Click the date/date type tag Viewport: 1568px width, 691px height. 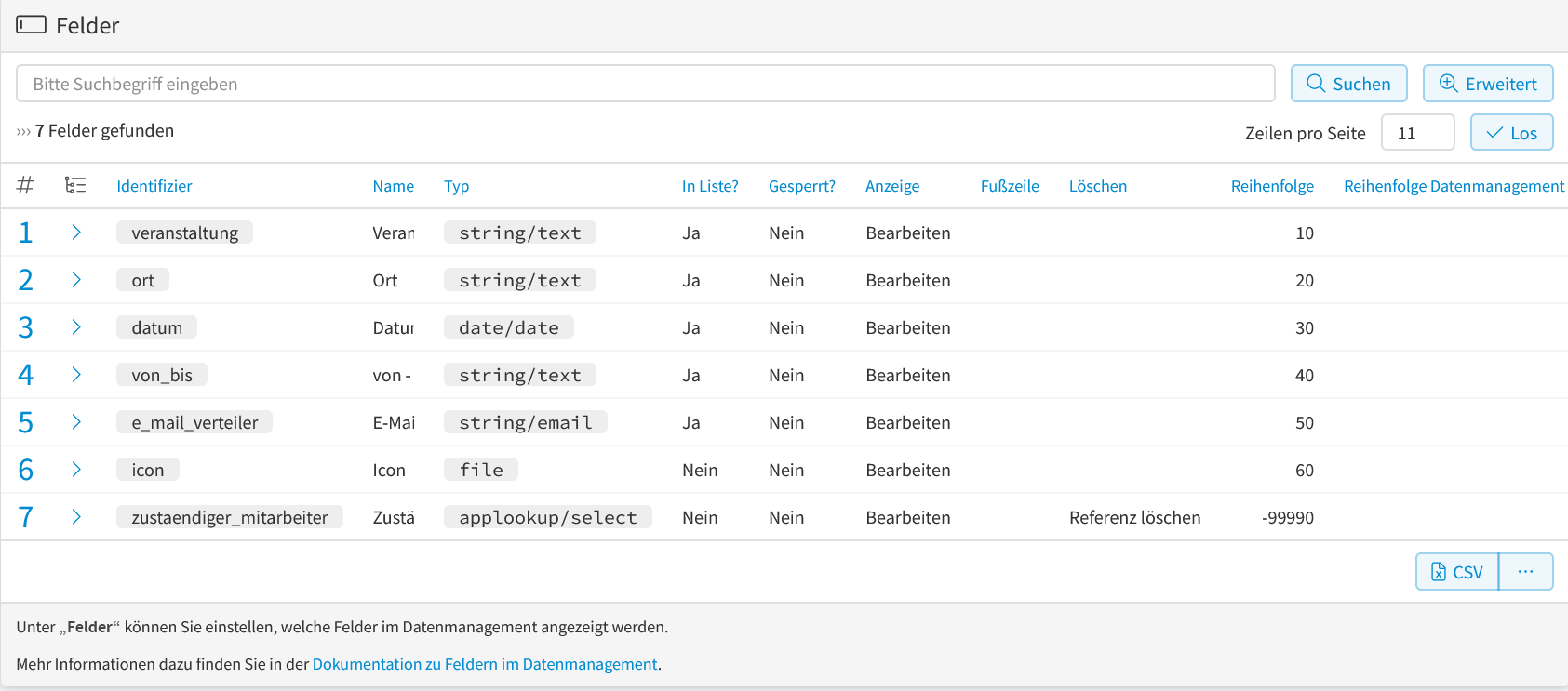tap(509, 327)
